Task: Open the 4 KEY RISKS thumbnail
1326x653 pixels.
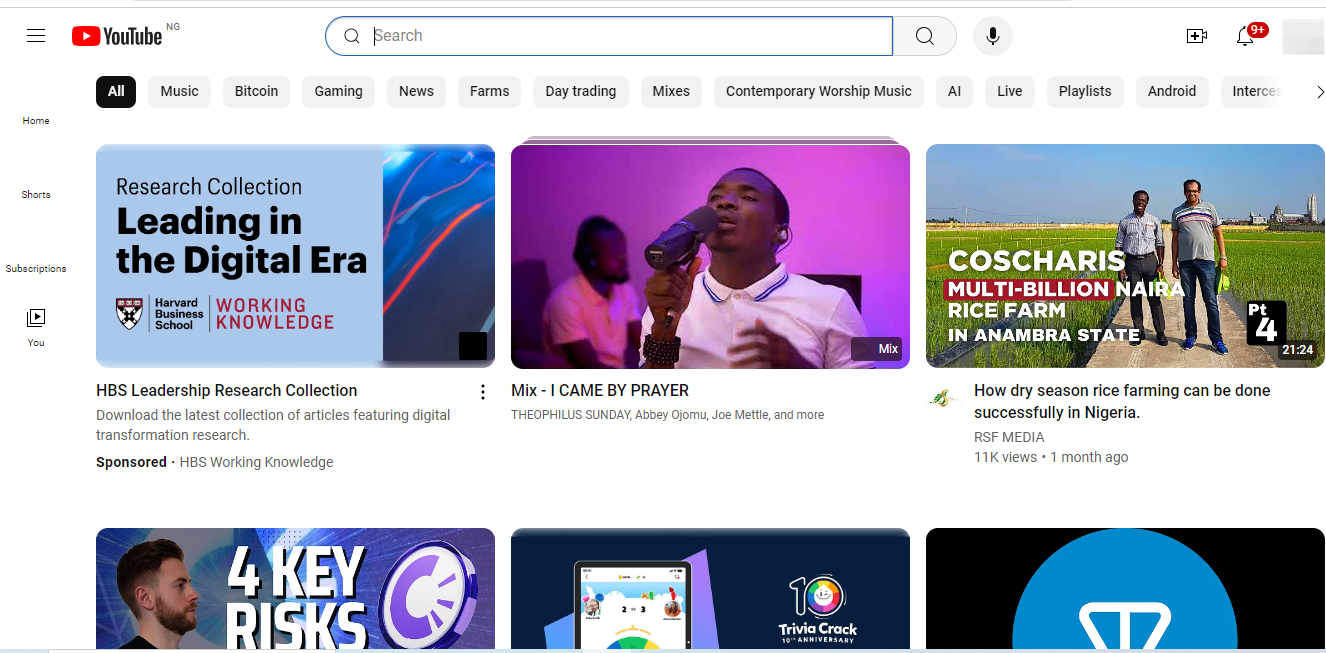Action: (295, 589)
